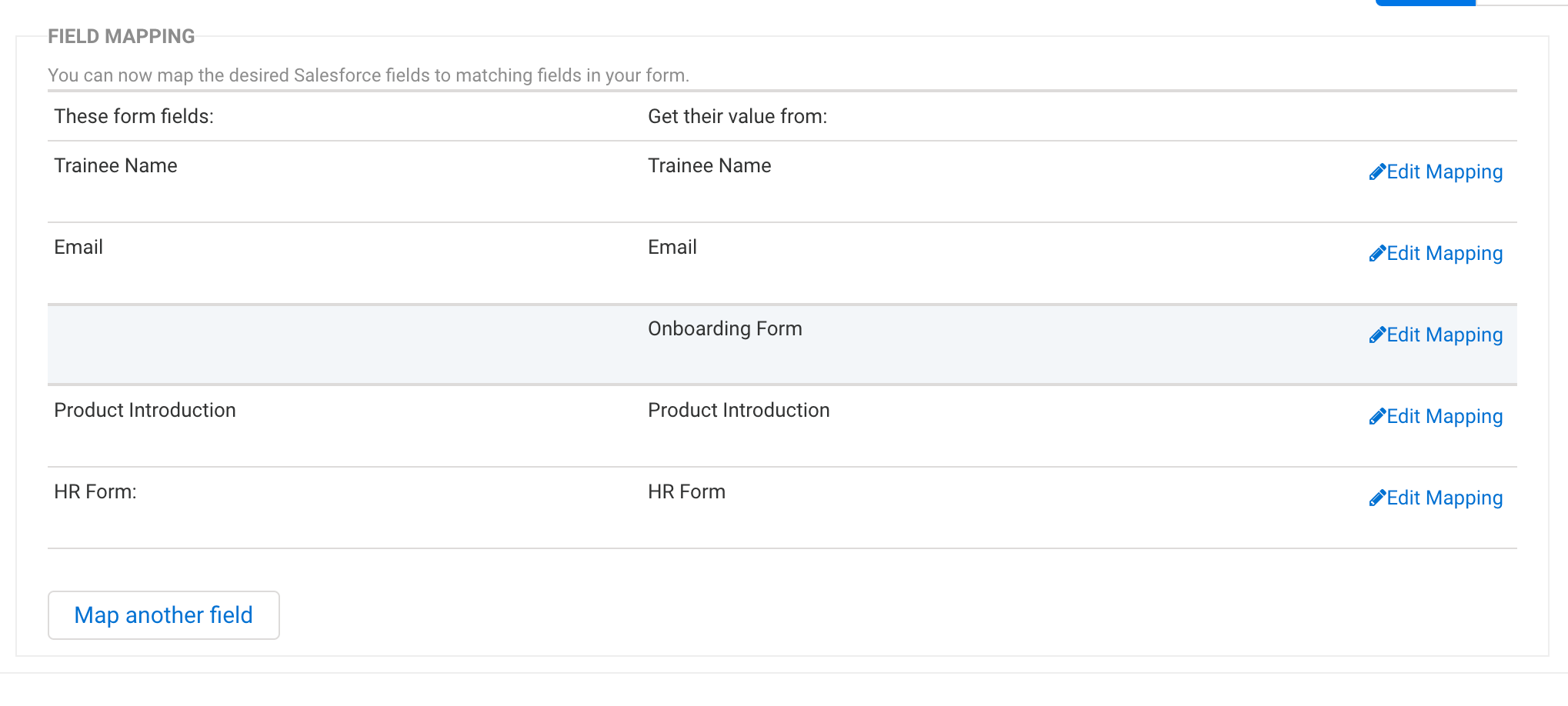Screen dimensions: 1568x706
Task: Open Edit Mapping link for Onboarding Form
Action: tap(1436, 335)
